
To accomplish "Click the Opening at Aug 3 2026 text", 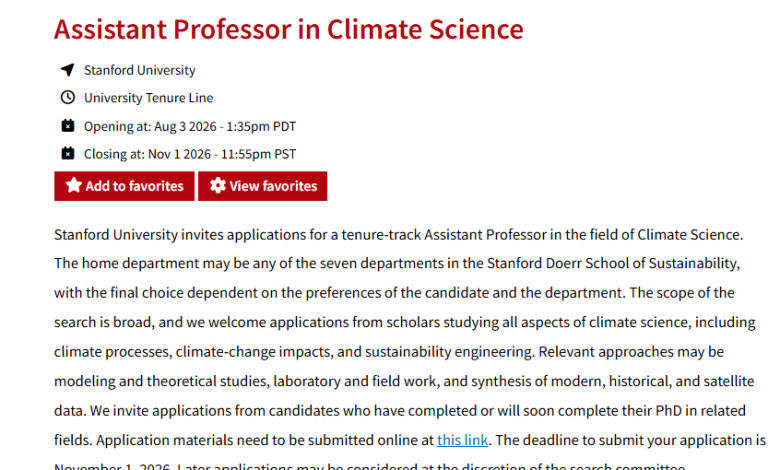I will point(190,126).
